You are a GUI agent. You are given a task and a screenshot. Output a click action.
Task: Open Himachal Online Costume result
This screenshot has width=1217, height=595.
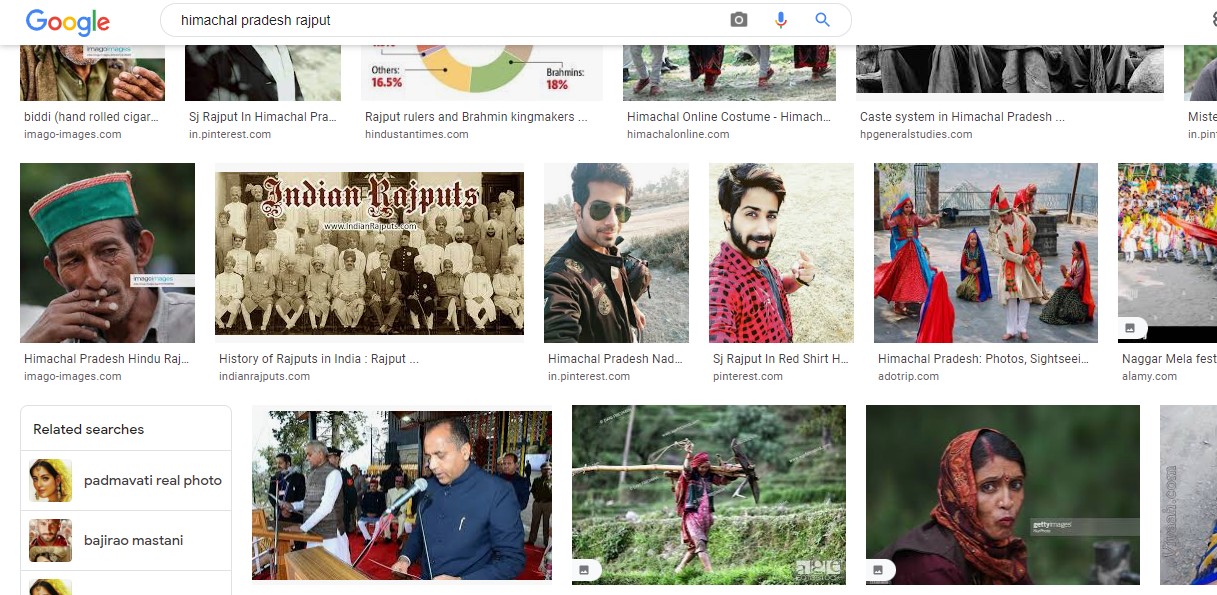[727, 116]
